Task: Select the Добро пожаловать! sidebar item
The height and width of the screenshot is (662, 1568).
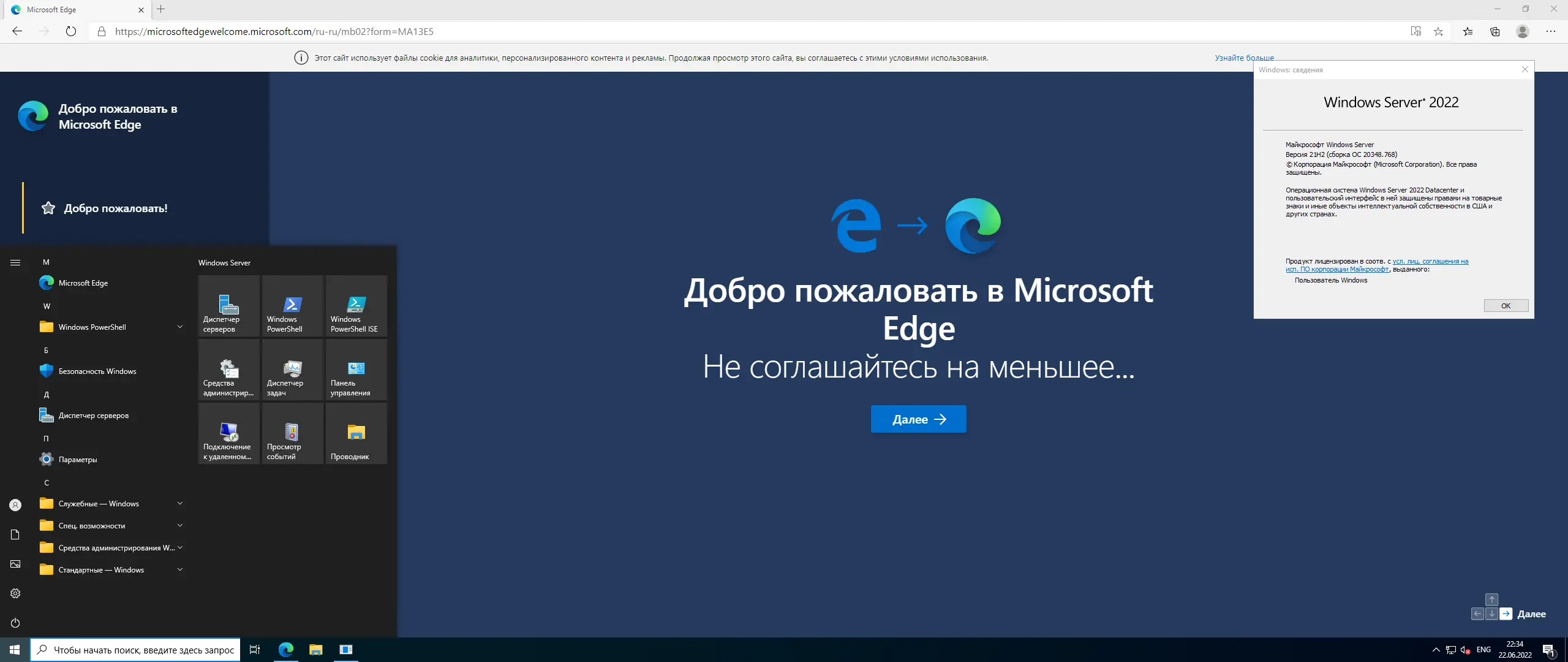Action: (115, 208)
